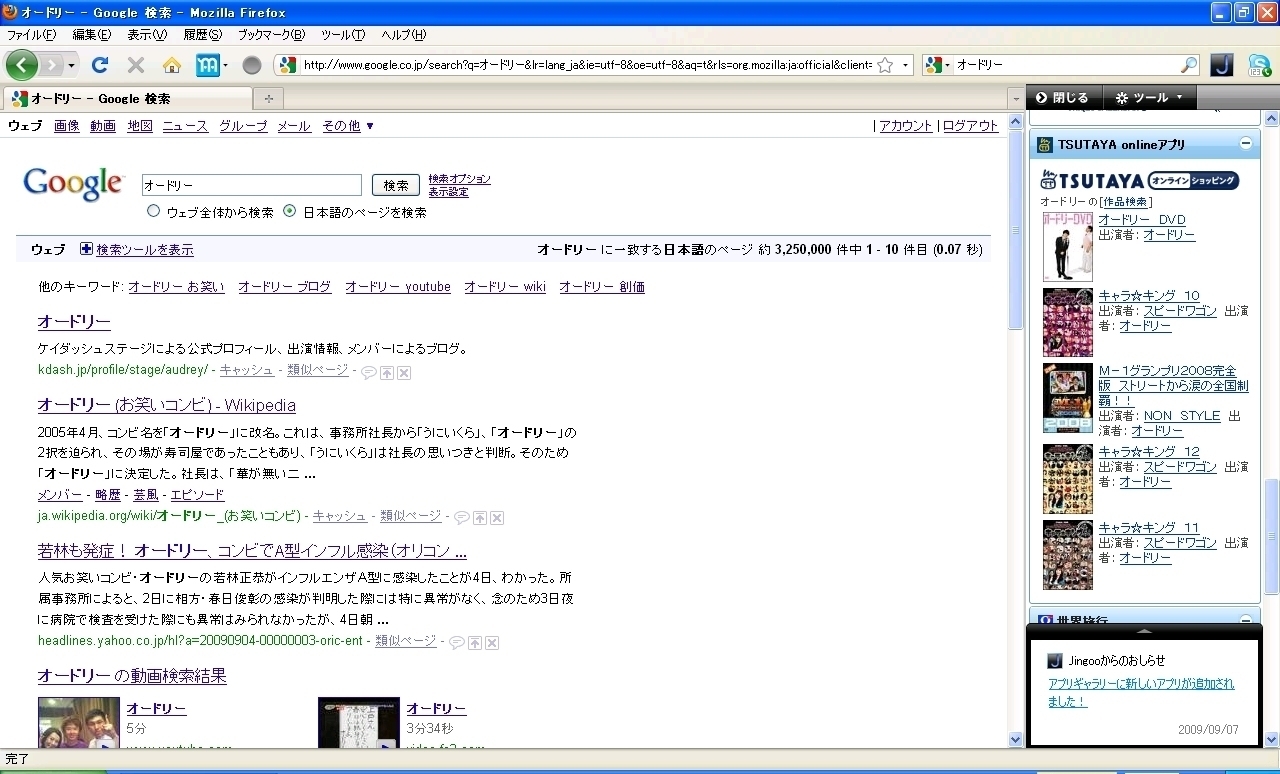
Task: Click the related keyword オードリー wiki
Action: point(505,287)
